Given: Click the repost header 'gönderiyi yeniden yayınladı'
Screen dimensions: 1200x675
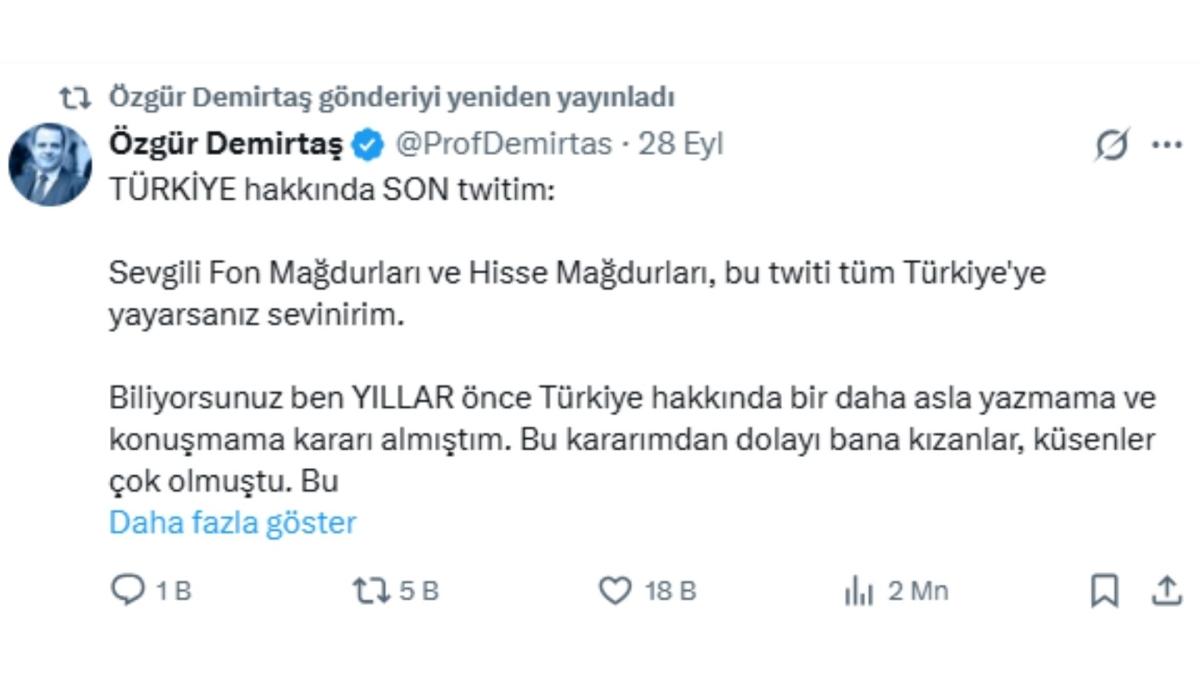Looking at the screenshot, I should (x=495, y=98).
